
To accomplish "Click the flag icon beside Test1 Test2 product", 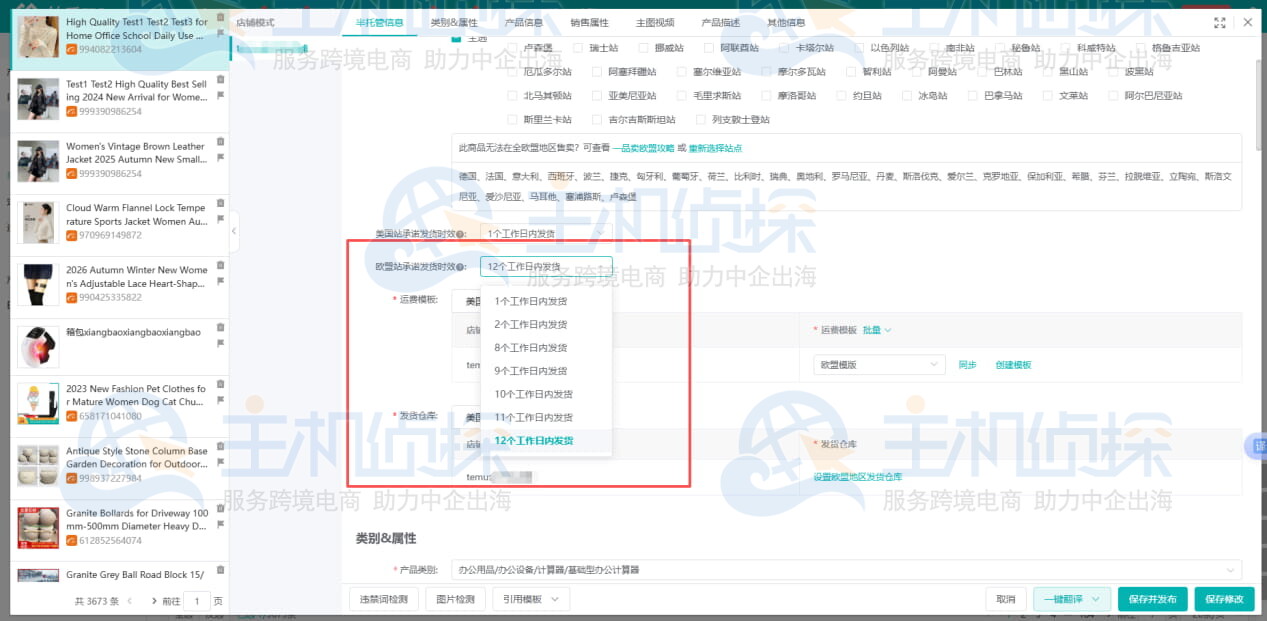I will coord(221,93).
